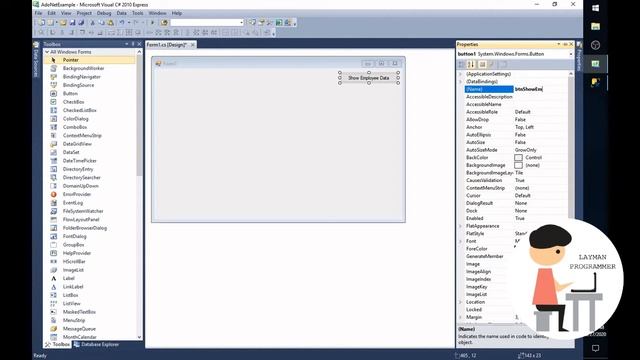The image size is (640, 360).
Task: Select the Show Employee Data button on form
Action: coord(369,78)
